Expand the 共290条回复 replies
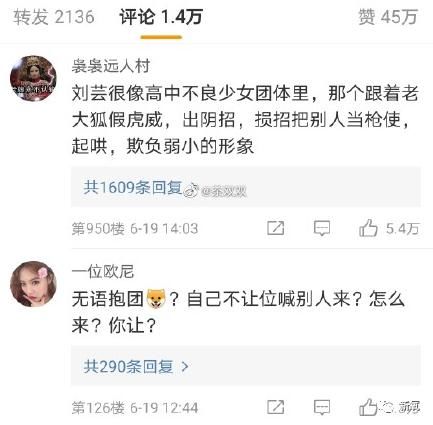Screen dimensions: 433x425 136,367
